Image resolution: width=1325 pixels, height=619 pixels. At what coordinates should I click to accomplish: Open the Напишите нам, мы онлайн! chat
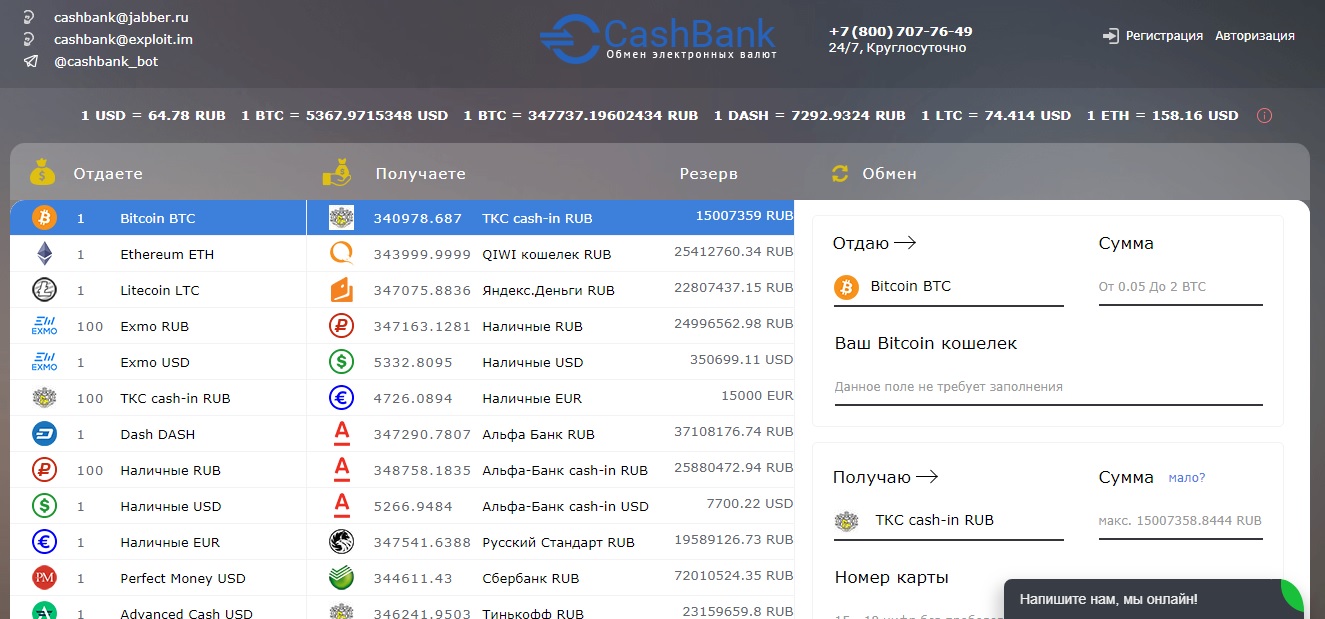[1153, 599]
